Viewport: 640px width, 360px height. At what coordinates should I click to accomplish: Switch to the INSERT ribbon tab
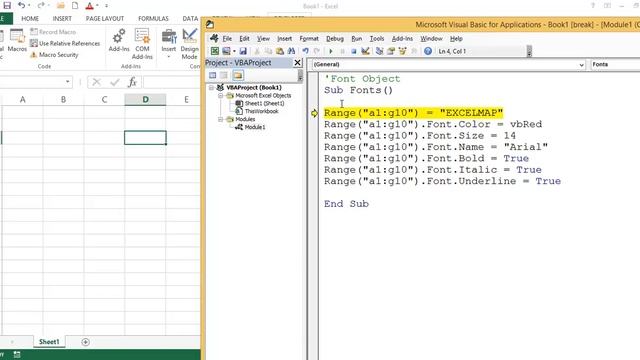pos(62,19)
